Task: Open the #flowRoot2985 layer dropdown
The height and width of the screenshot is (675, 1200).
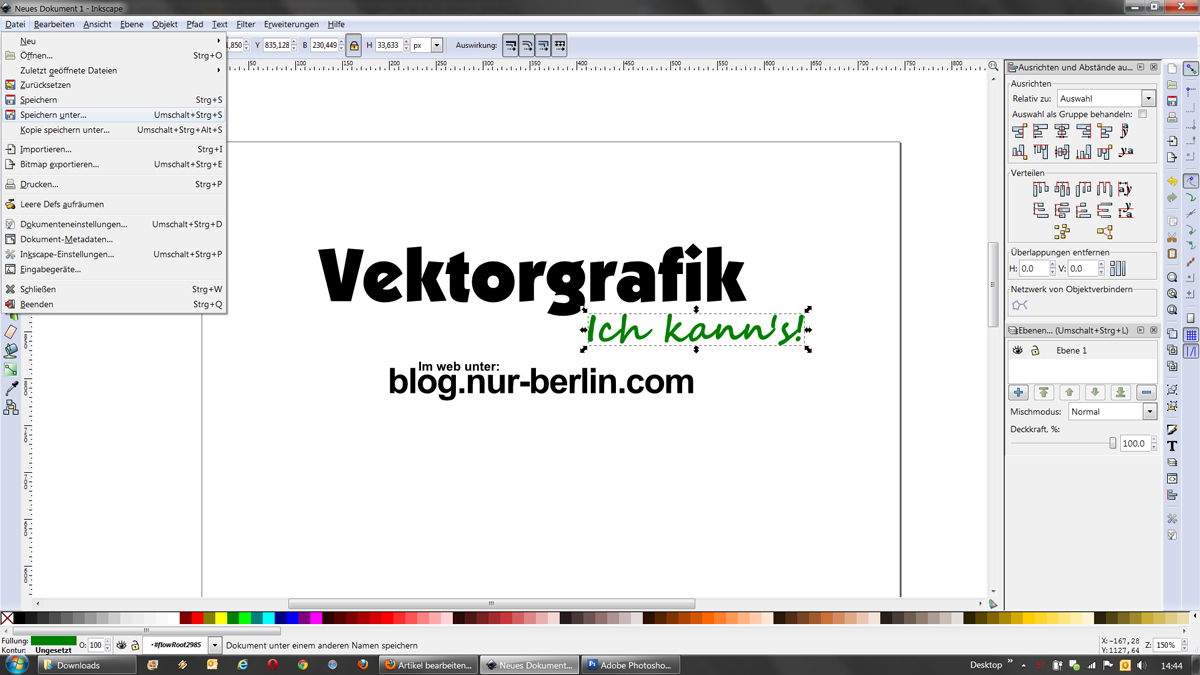Action: click(215, 646)
